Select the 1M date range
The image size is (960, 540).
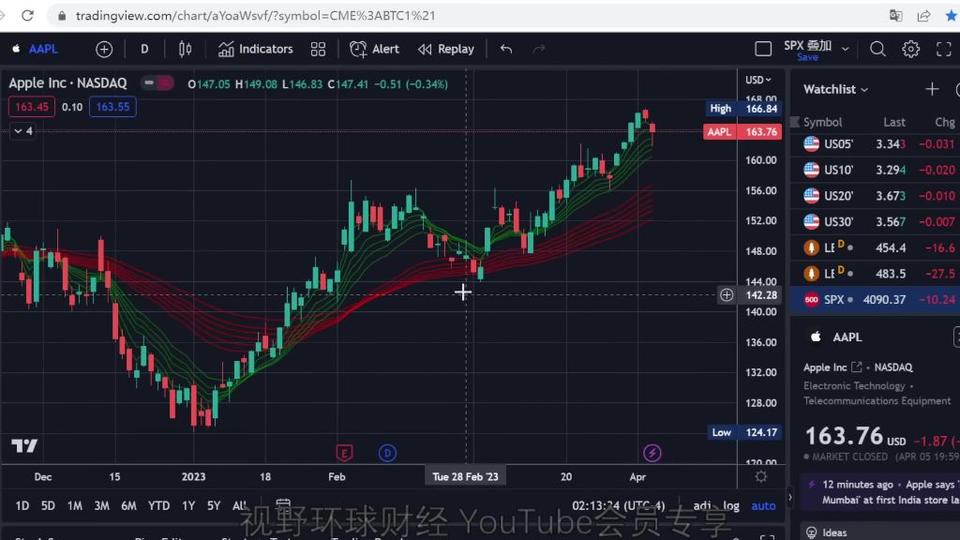(75, 506)
